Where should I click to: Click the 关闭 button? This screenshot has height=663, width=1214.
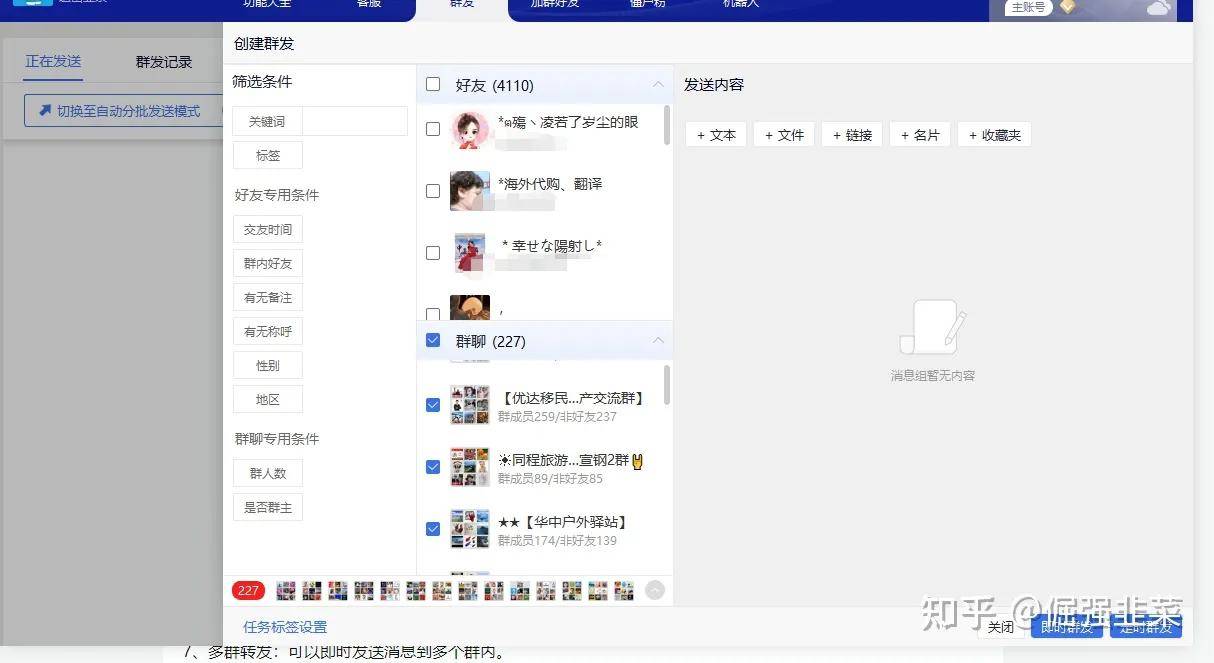[x=1000, y=627]
